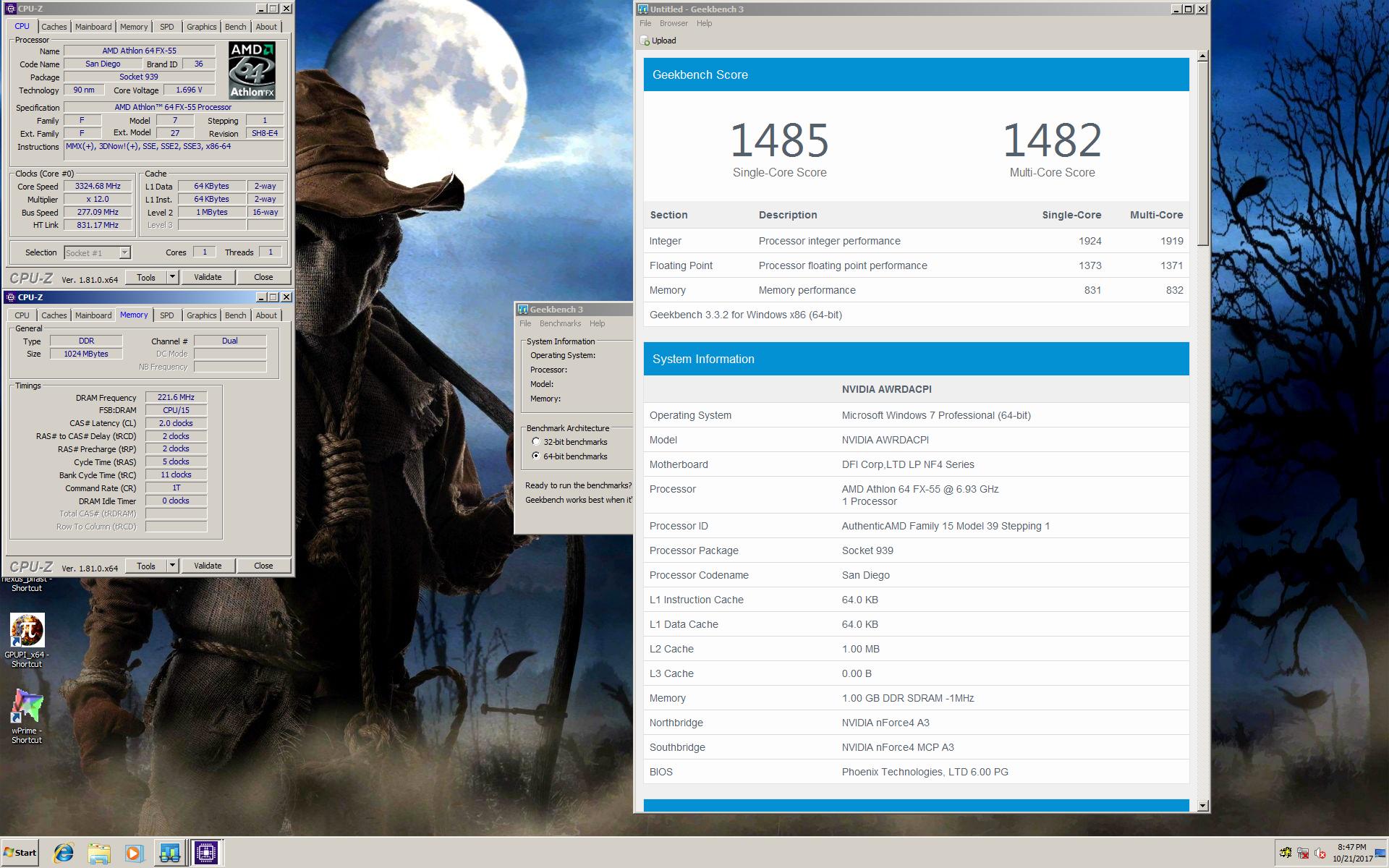The image size is (1389, 868).
Task: Expand Tools dropdown arrow in upper CPU-Z
Action: [172, 277]
